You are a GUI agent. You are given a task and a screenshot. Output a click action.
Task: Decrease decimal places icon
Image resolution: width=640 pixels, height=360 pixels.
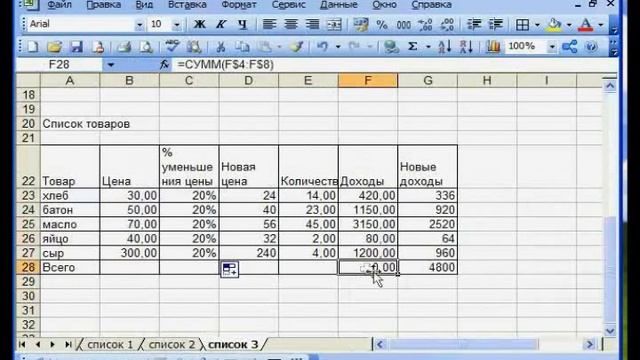pyautogui.click(x=447, y=24)
